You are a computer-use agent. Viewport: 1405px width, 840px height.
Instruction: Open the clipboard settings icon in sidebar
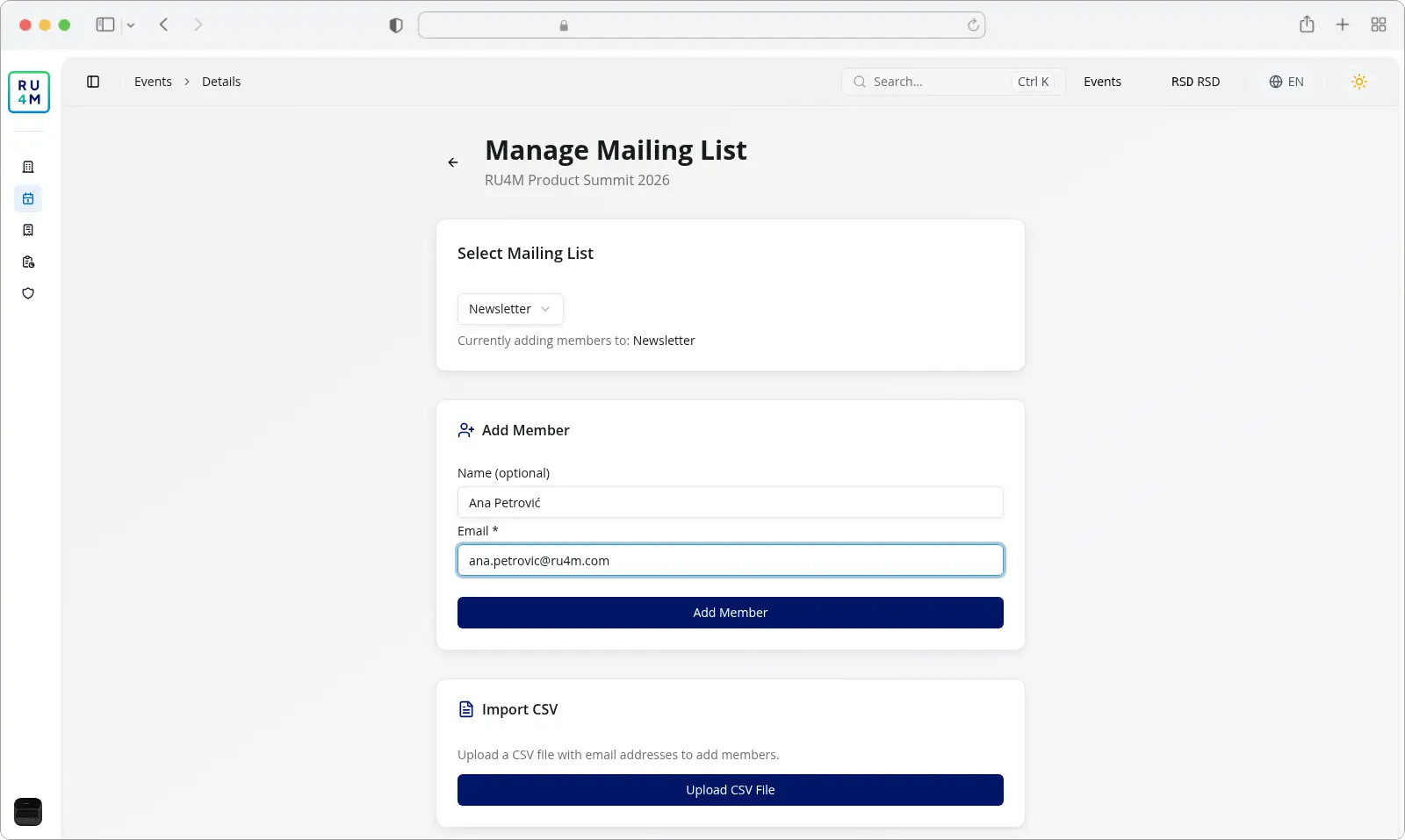click(28, 262)
